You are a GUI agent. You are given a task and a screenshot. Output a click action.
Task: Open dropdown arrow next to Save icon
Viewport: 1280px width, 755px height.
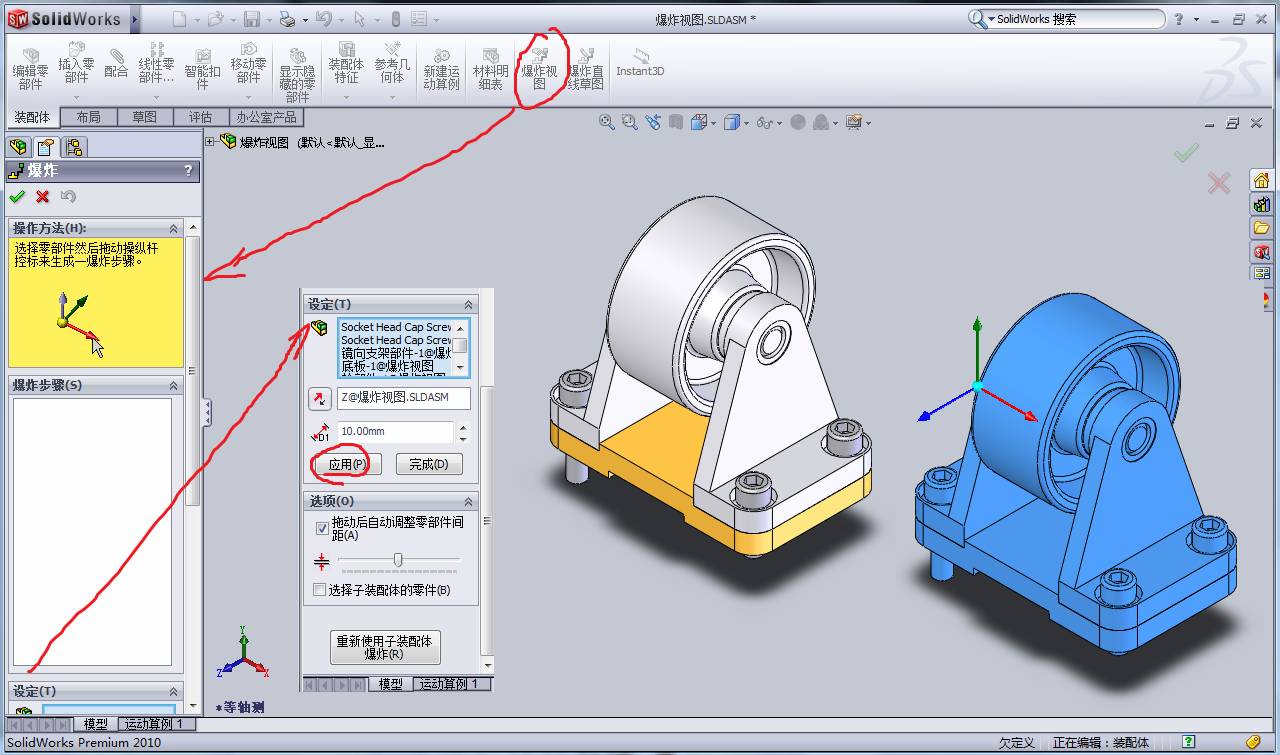pyautogui.click(x=268, y=20)
